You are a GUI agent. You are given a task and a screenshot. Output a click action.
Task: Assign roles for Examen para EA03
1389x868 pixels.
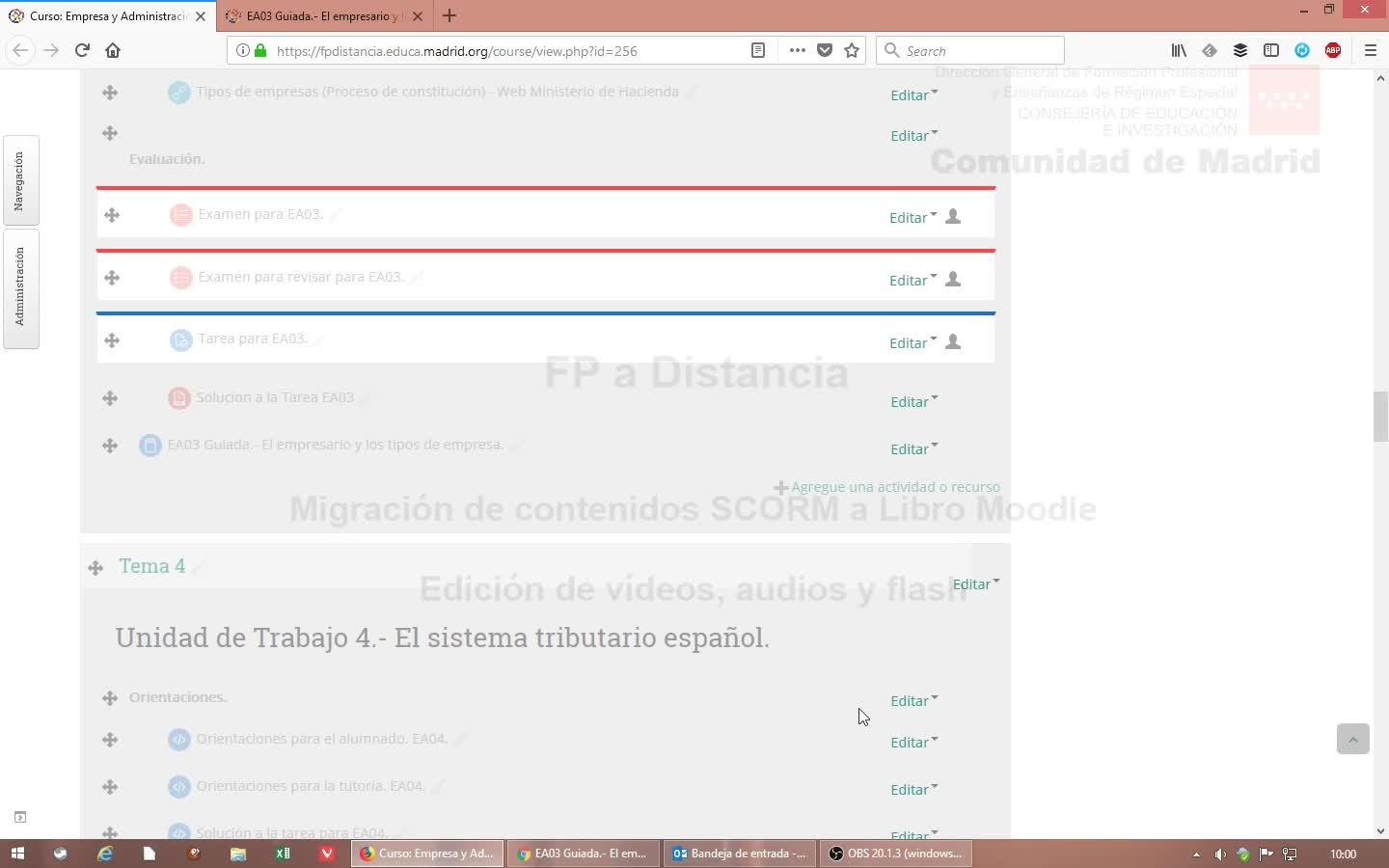point(953,216)
